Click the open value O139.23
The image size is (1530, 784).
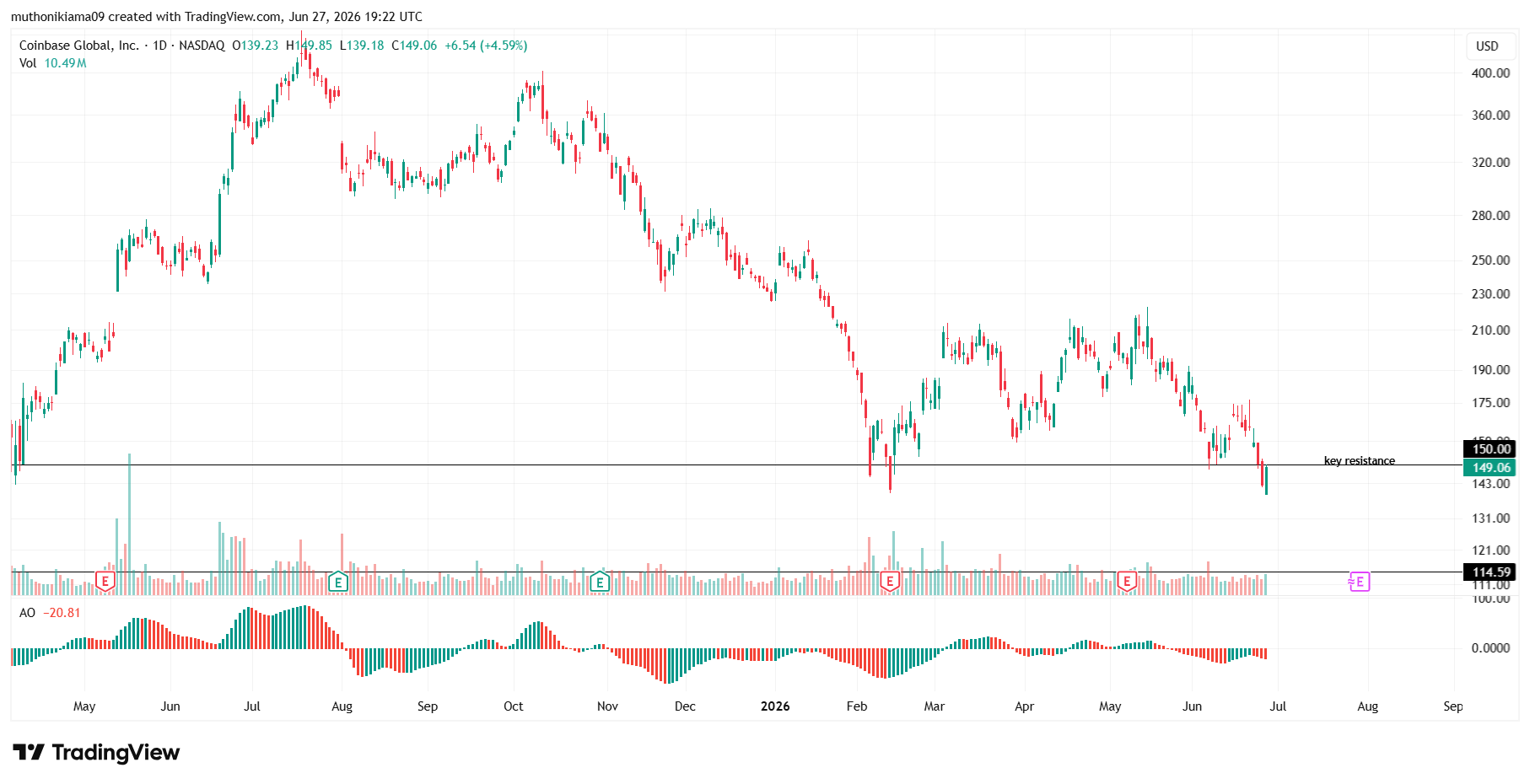coord(255,46)
